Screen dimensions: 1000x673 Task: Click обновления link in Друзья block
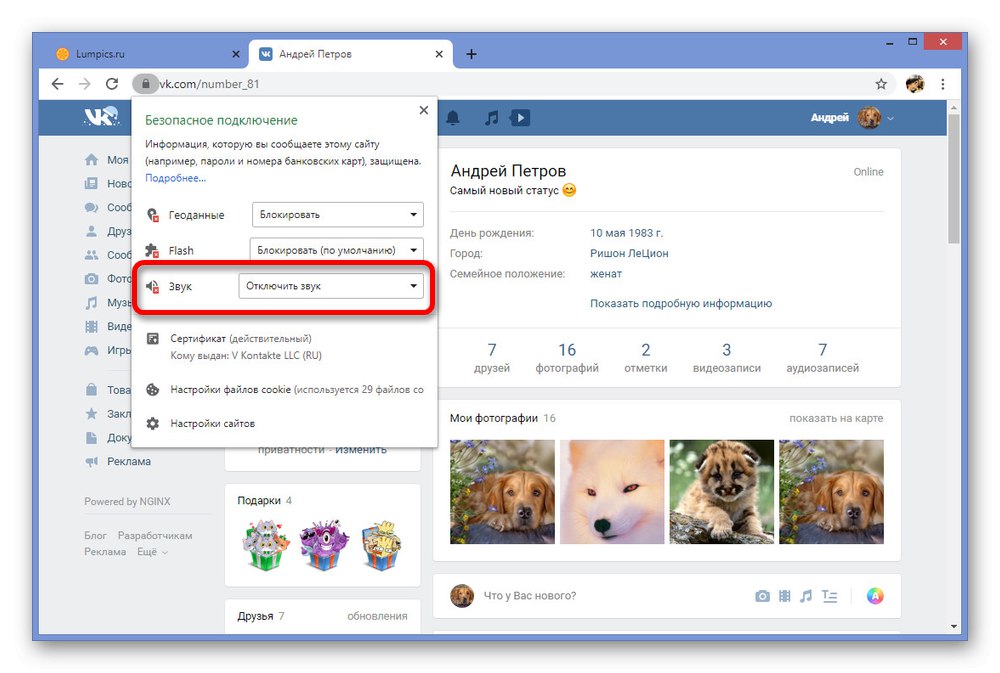[x=377, y=616]
